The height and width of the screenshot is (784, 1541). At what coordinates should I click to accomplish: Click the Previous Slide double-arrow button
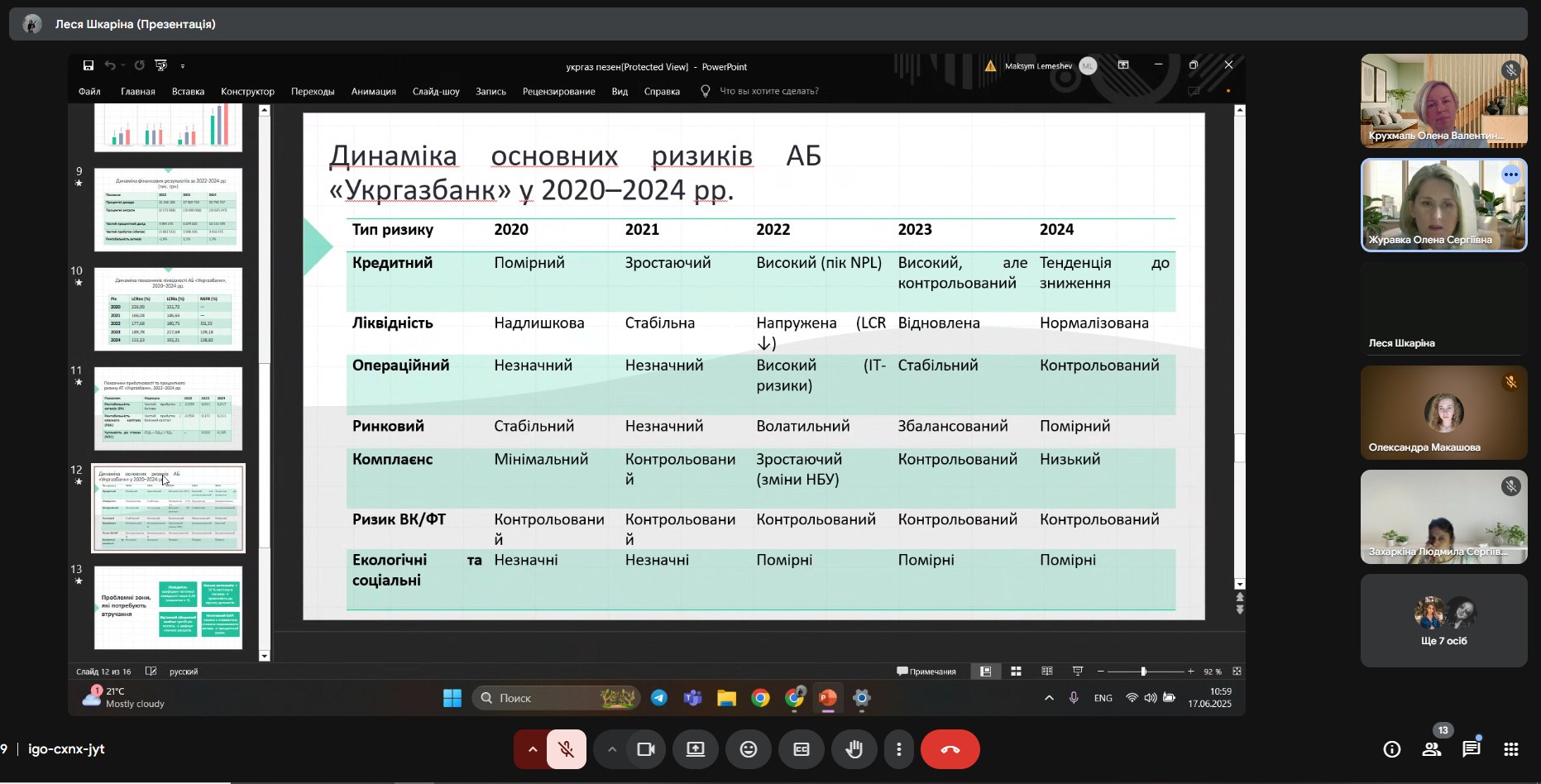pyautogui.click(x=1239, y=597)
